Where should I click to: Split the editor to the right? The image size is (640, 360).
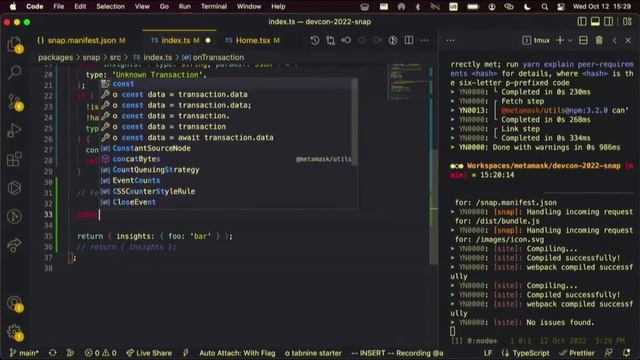[x=409, y=40]
